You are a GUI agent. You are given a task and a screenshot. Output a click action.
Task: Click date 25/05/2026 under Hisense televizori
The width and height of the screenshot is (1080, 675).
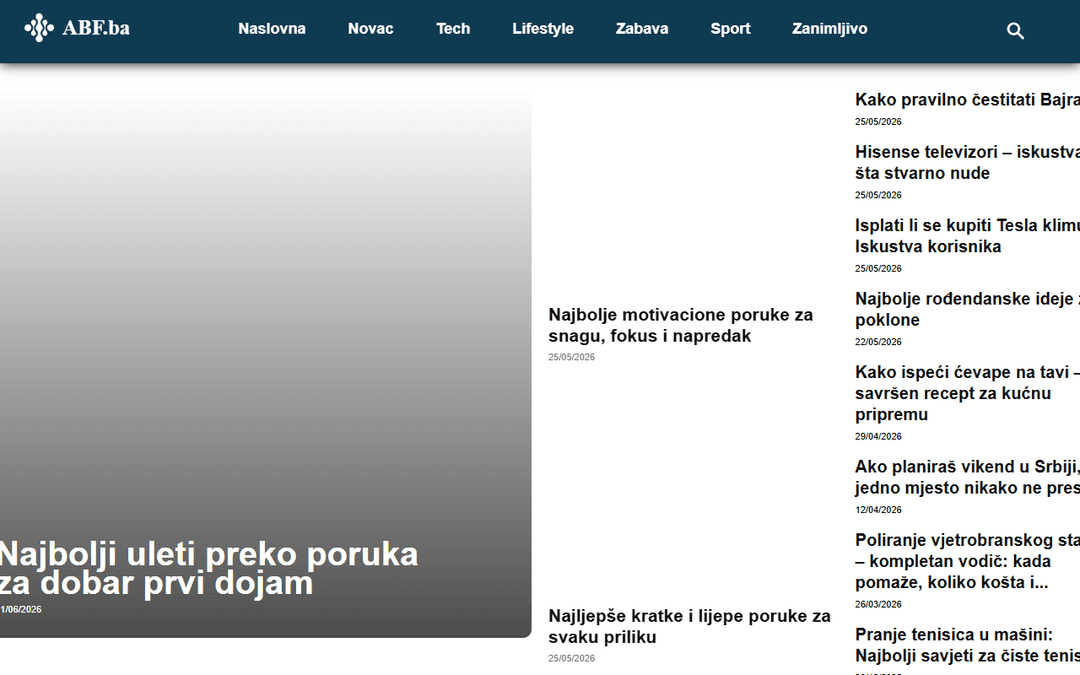878,195
